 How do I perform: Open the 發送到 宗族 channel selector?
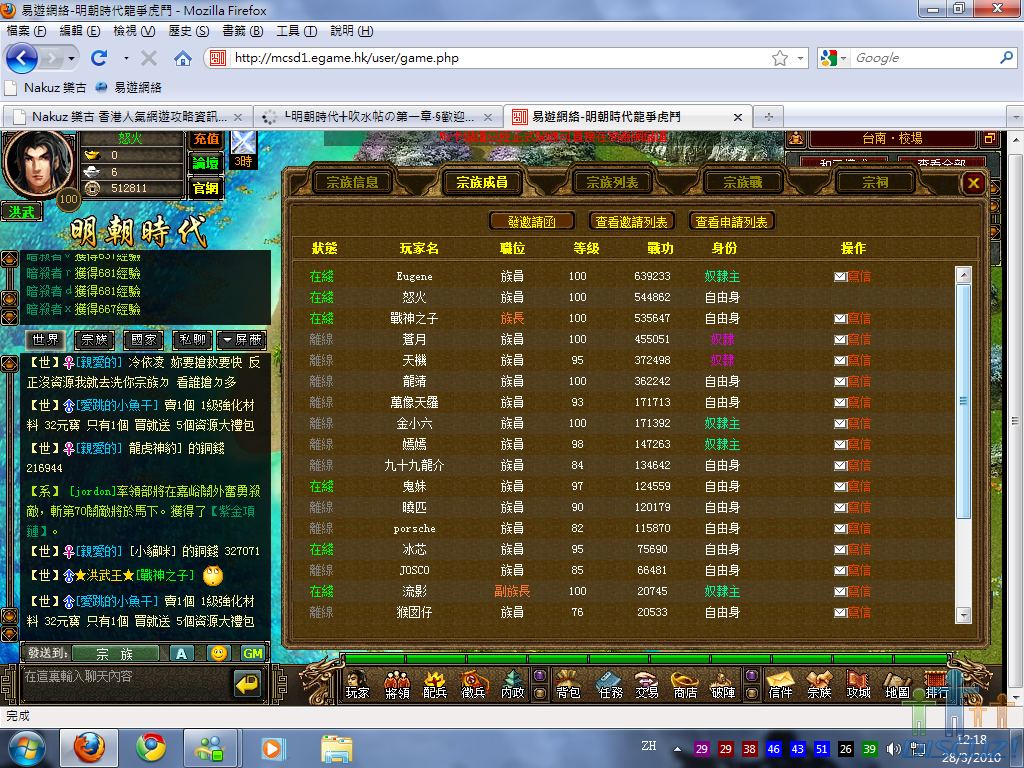click(x=115, y=653)
